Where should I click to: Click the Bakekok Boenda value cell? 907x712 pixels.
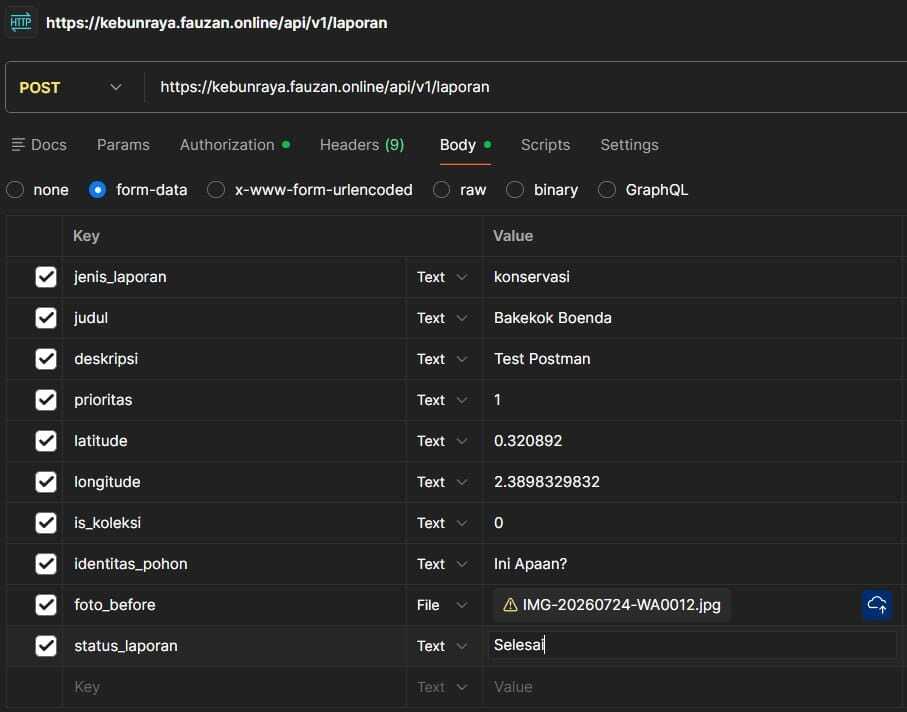point(691,318)
